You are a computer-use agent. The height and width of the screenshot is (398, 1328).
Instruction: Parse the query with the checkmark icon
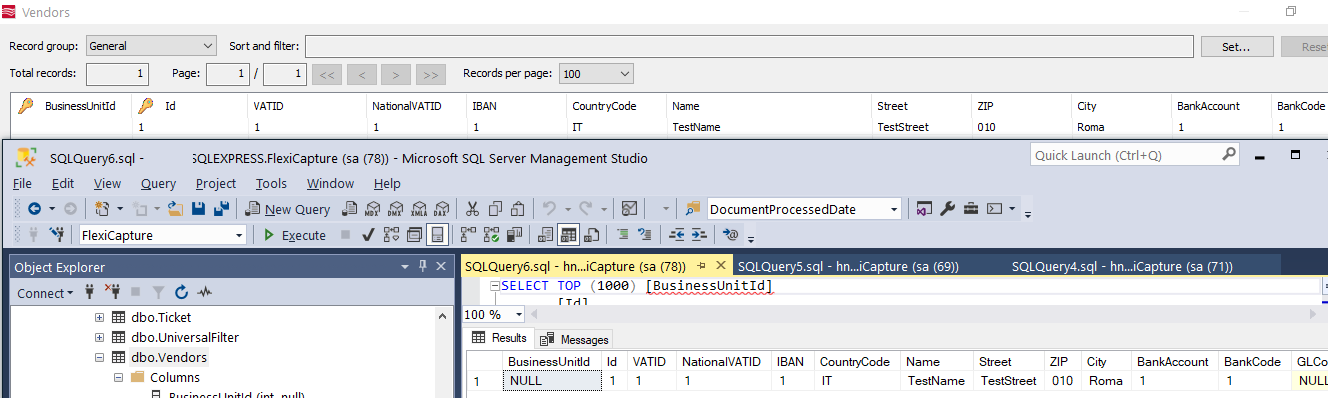point(368,235)
